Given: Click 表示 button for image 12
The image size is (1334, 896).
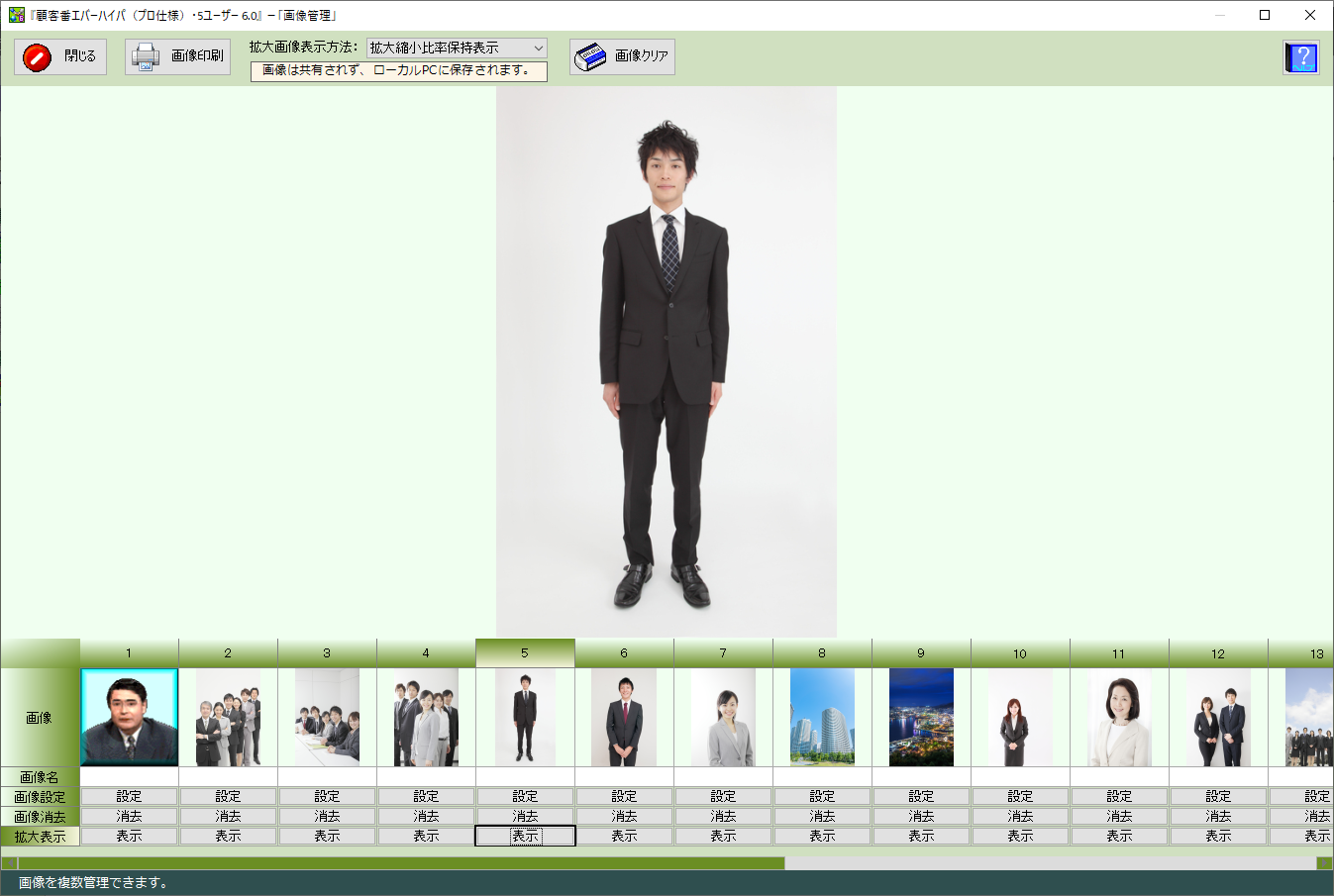Looking at the screenshot, I should point(1218,836).
